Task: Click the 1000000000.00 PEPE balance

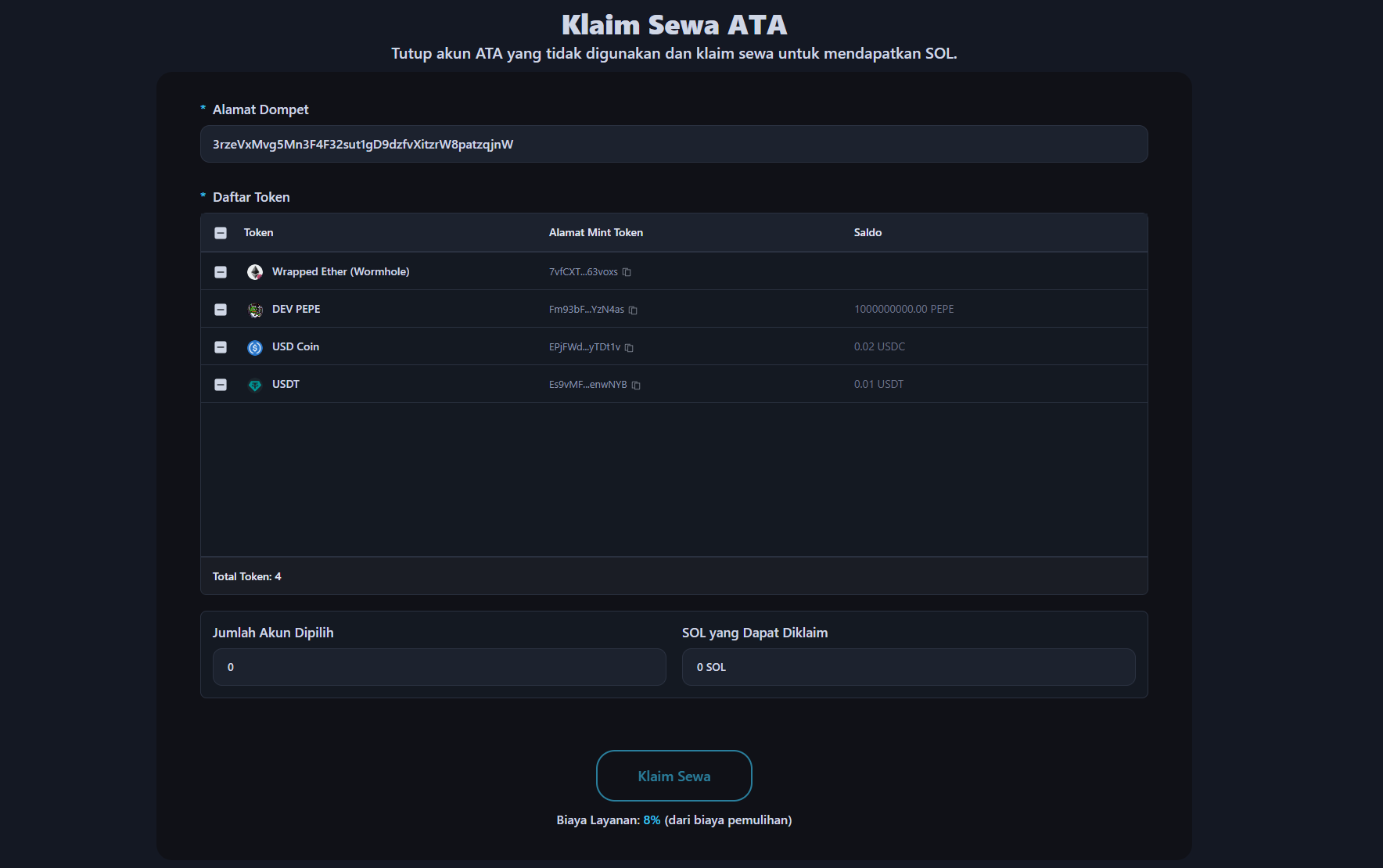Action: [x=903, y=309]
